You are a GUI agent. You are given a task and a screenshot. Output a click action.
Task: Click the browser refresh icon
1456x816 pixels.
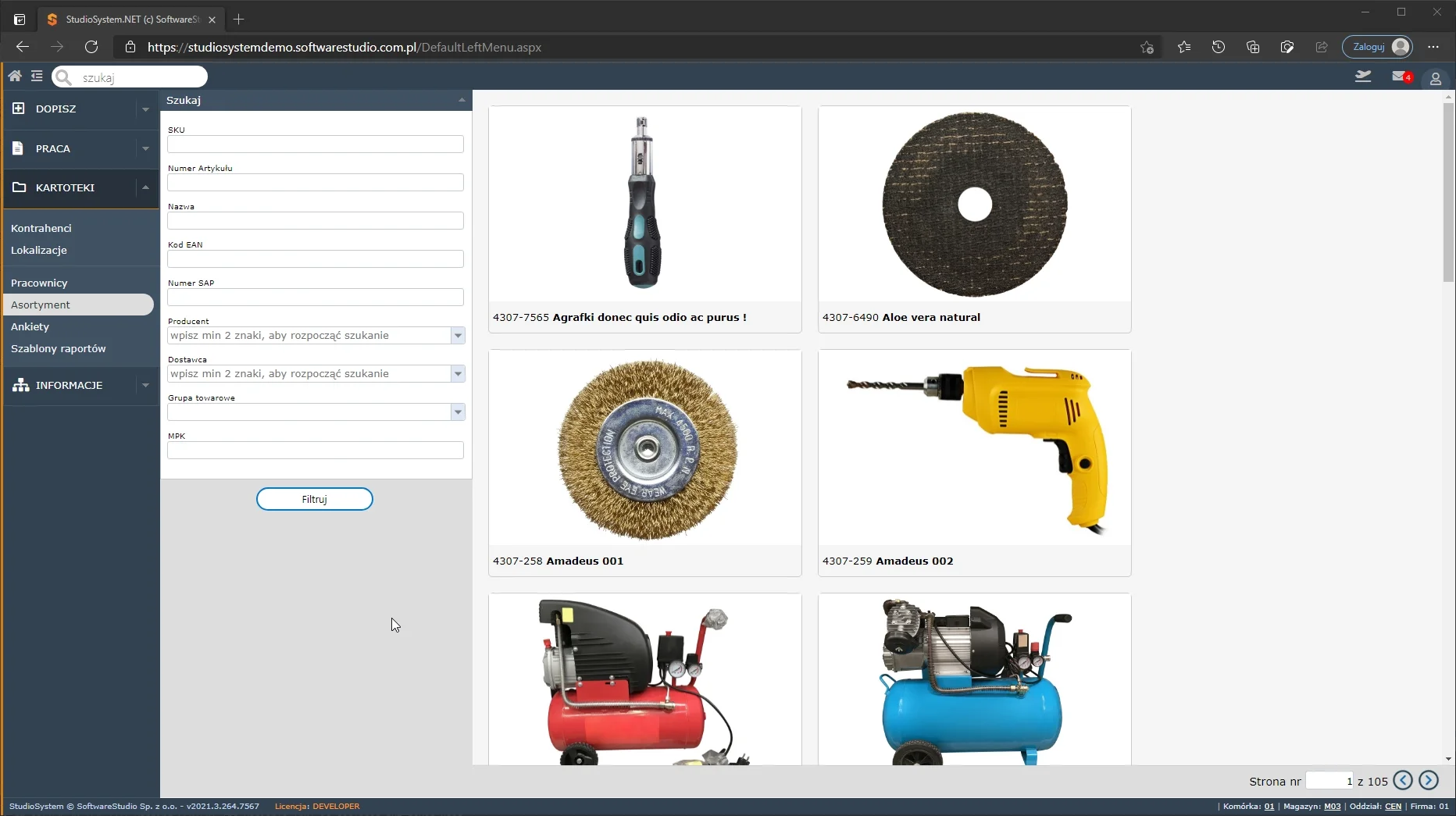click(91, 47)
